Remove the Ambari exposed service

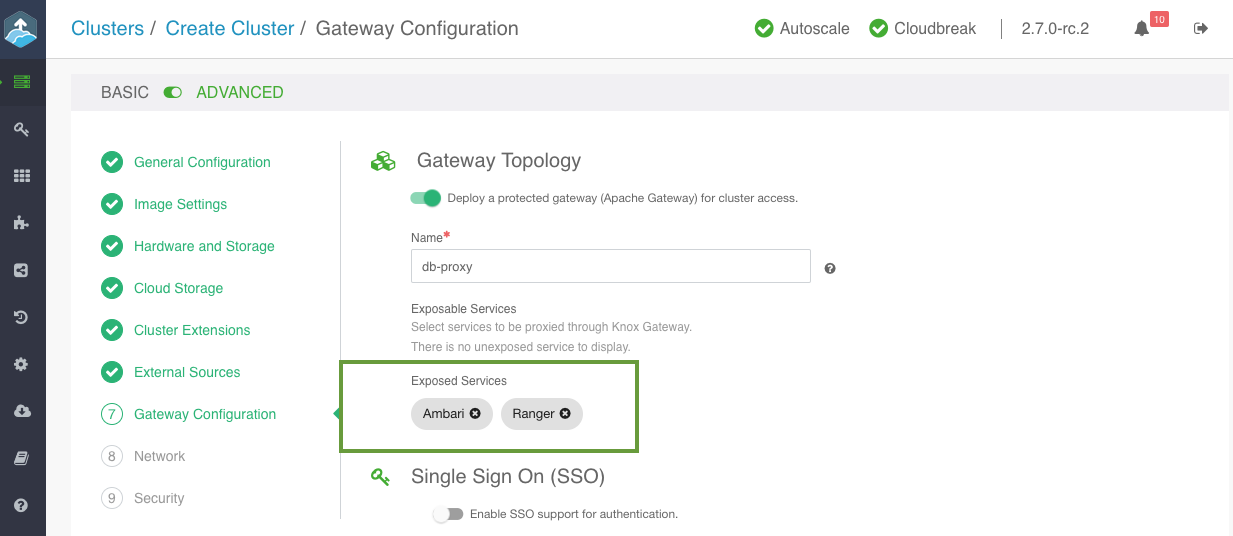point(475,413)
